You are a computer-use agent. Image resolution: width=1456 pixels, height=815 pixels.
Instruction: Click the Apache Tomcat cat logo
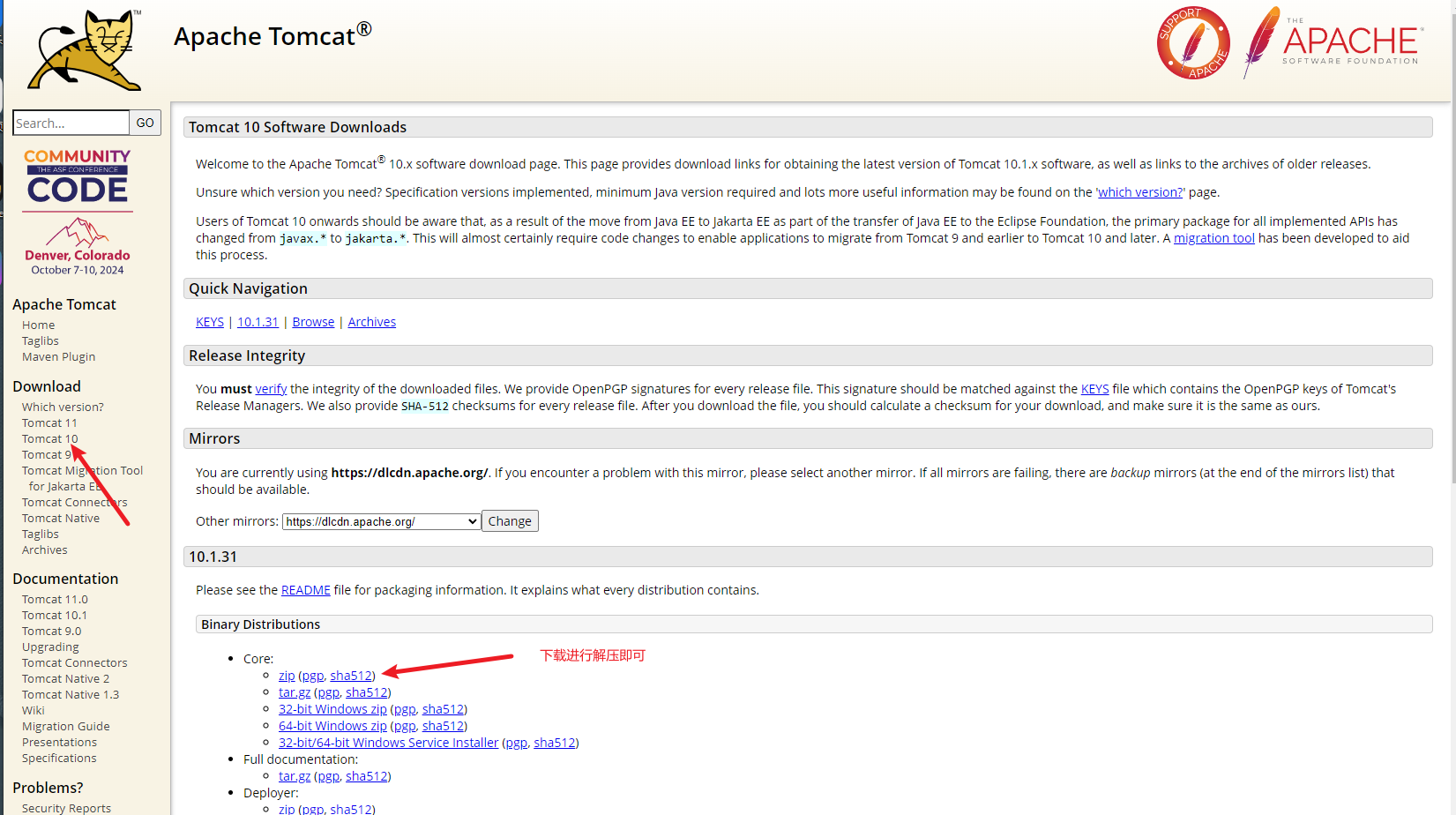tap(84, 50)
